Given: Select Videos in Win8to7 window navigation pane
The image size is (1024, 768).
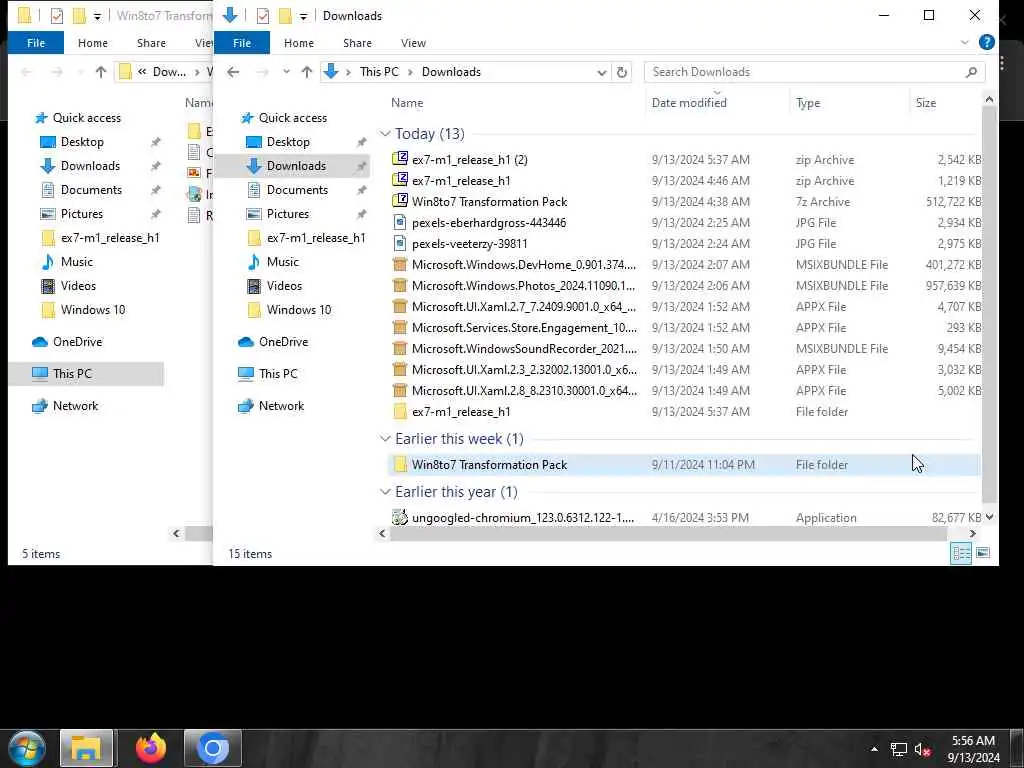Looking at the screenshot, I should point(78,286).
